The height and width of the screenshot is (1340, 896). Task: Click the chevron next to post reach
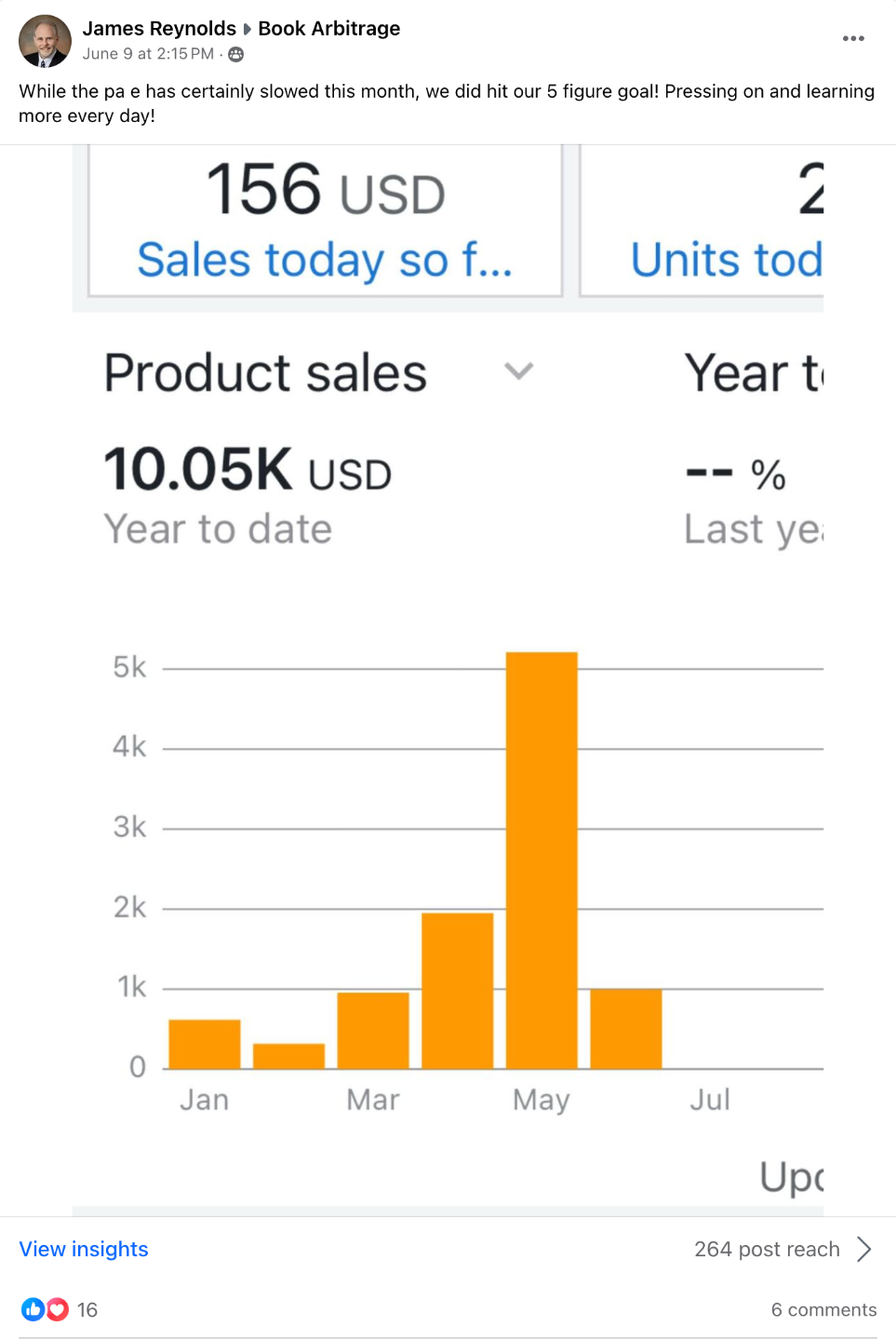click(863, 1249)
